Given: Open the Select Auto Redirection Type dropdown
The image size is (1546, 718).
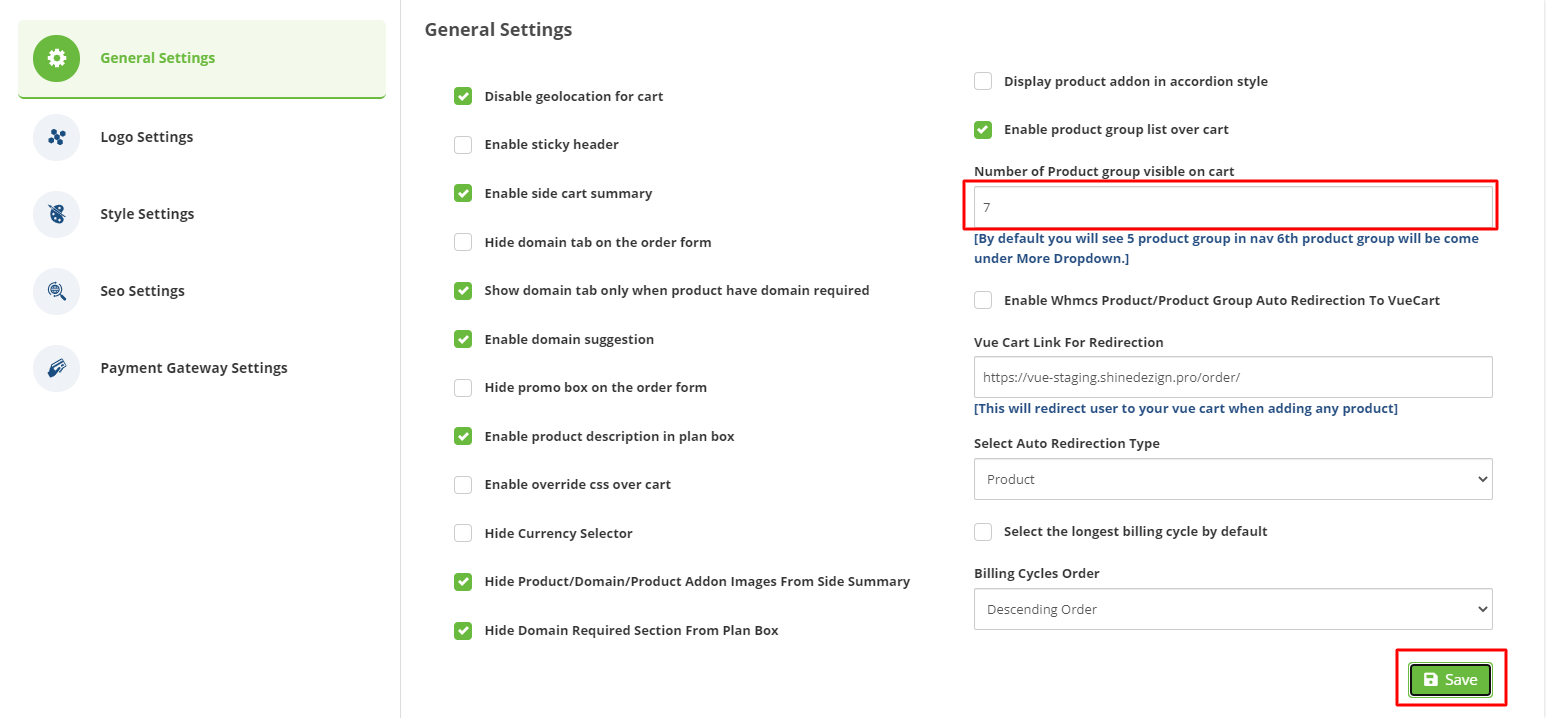Looking at the screenshot, I should click(x=1233, y=479).
